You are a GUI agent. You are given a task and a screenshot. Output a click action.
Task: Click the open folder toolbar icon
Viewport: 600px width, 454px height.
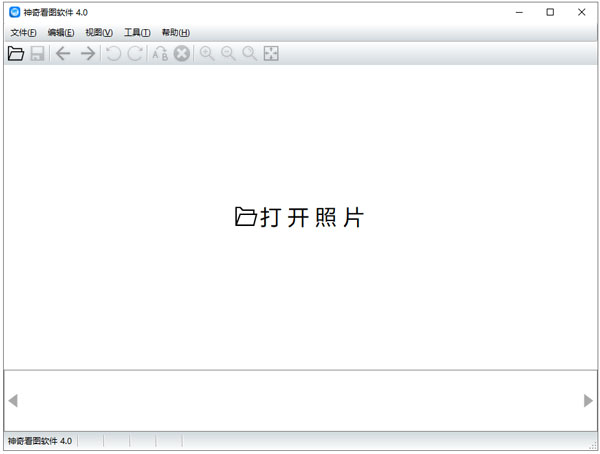(x=16, y=54)
